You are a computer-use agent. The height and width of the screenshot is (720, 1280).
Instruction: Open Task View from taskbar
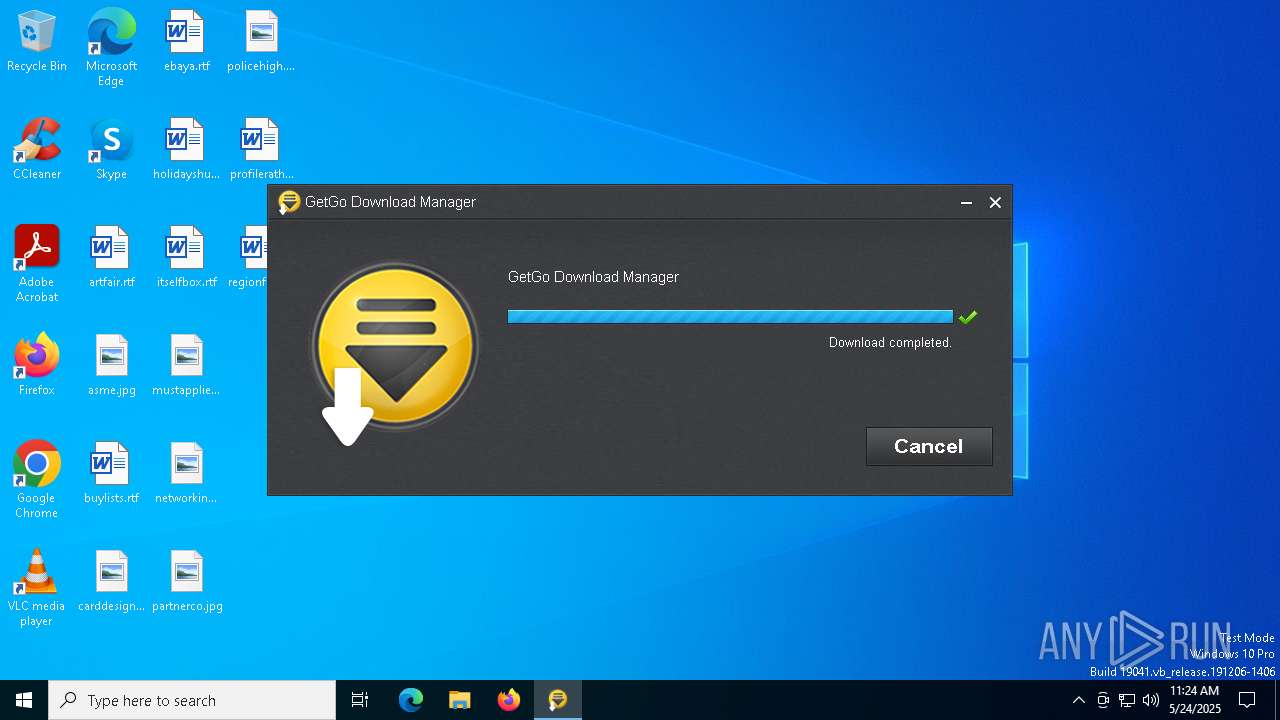click(x=360, y=700)
